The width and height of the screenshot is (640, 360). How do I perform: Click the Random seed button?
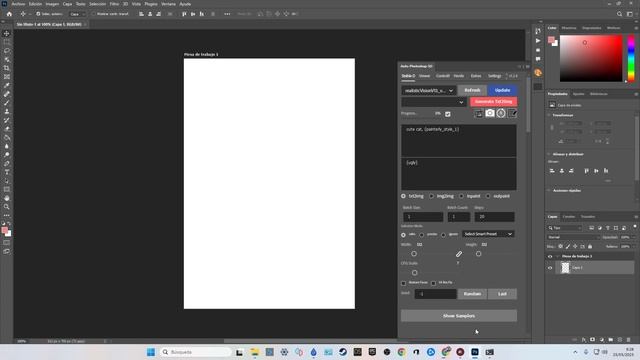(472, 294)
